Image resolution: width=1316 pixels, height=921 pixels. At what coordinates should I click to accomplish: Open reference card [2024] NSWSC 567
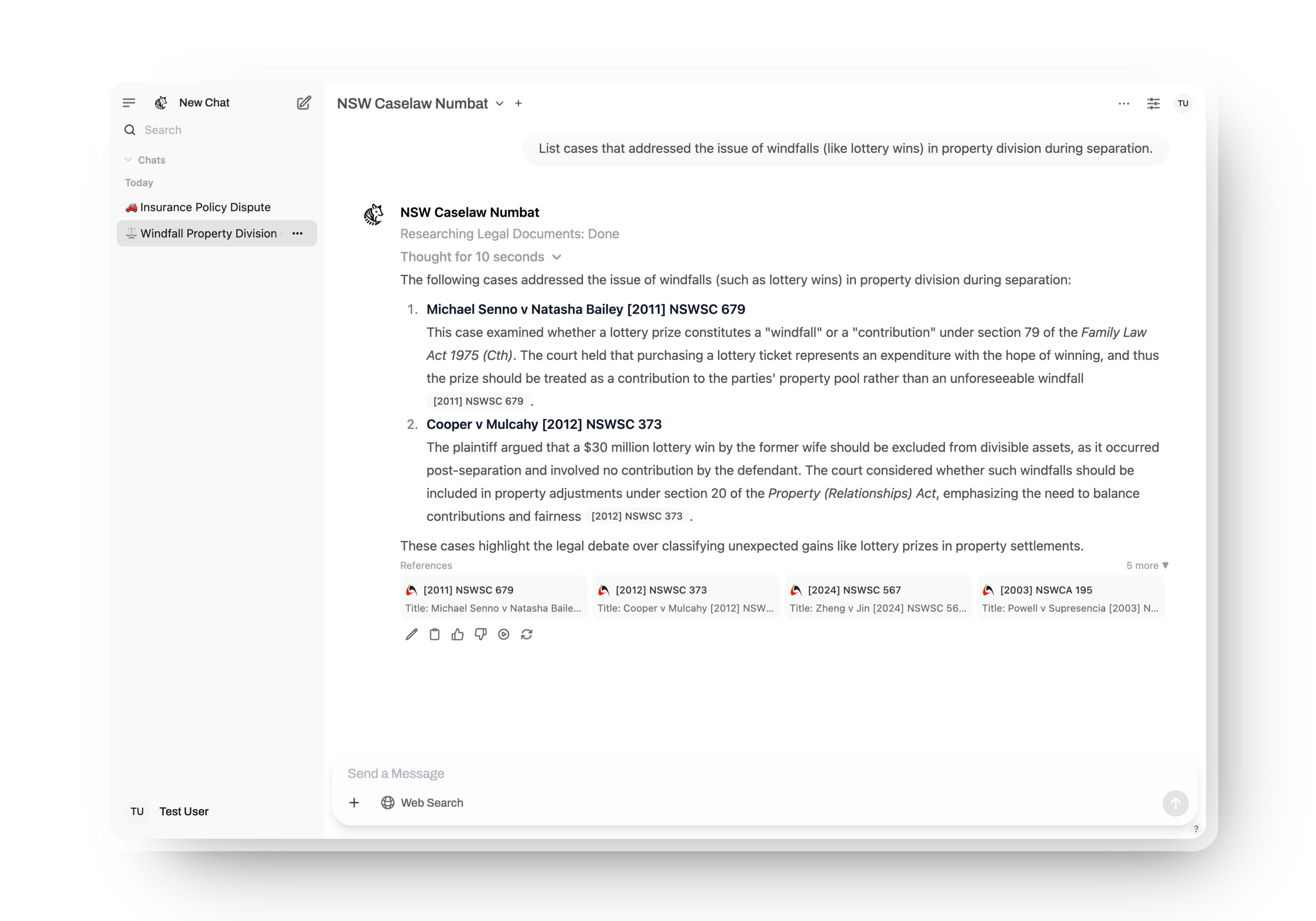[878, 598]
